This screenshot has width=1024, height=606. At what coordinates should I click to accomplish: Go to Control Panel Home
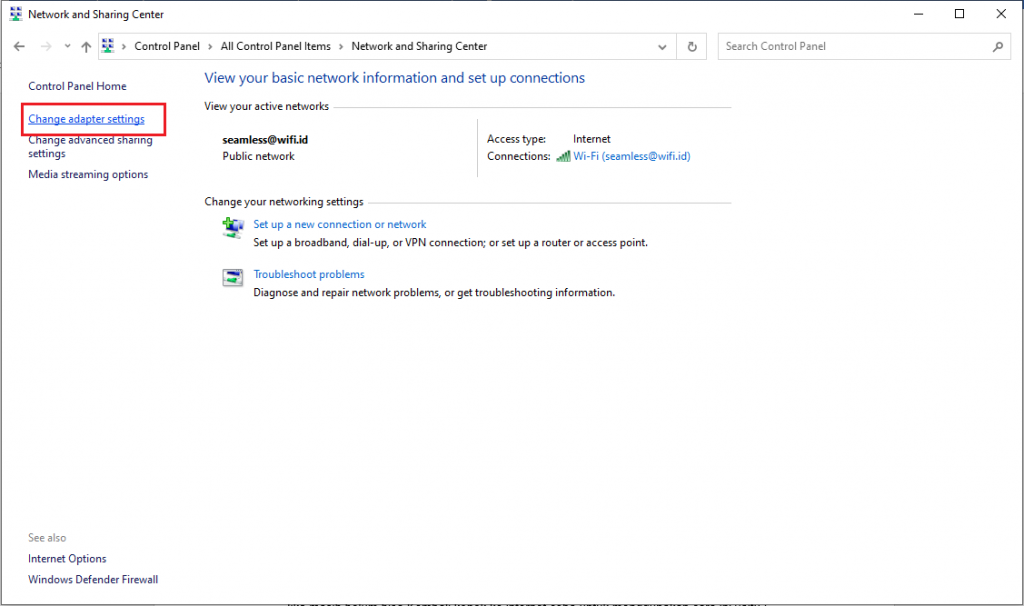point(77,87)
